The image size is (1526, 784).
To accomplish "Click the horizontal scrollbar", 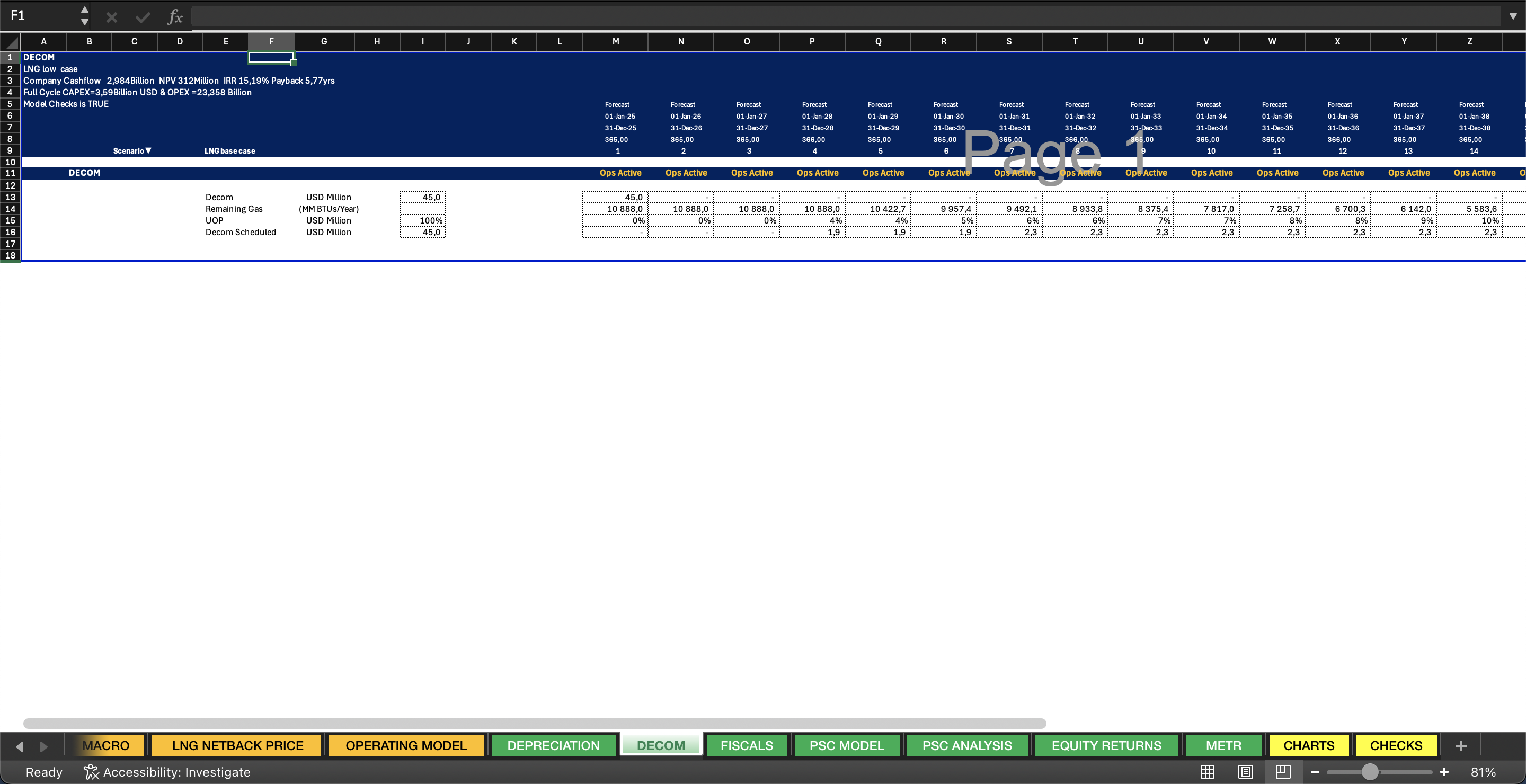I will (x=534, y=724).
